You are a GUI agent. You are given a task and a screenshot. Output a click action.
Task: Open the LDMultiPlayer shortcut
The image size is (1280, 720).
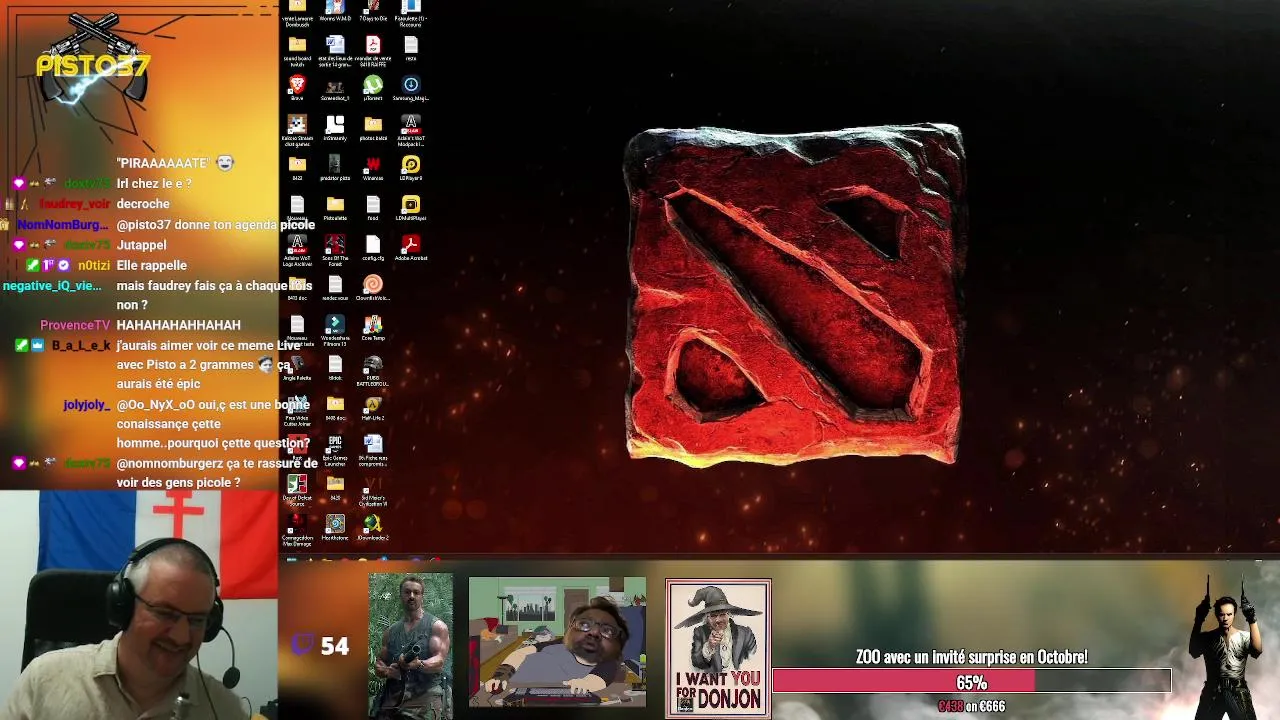pos(411,209)
